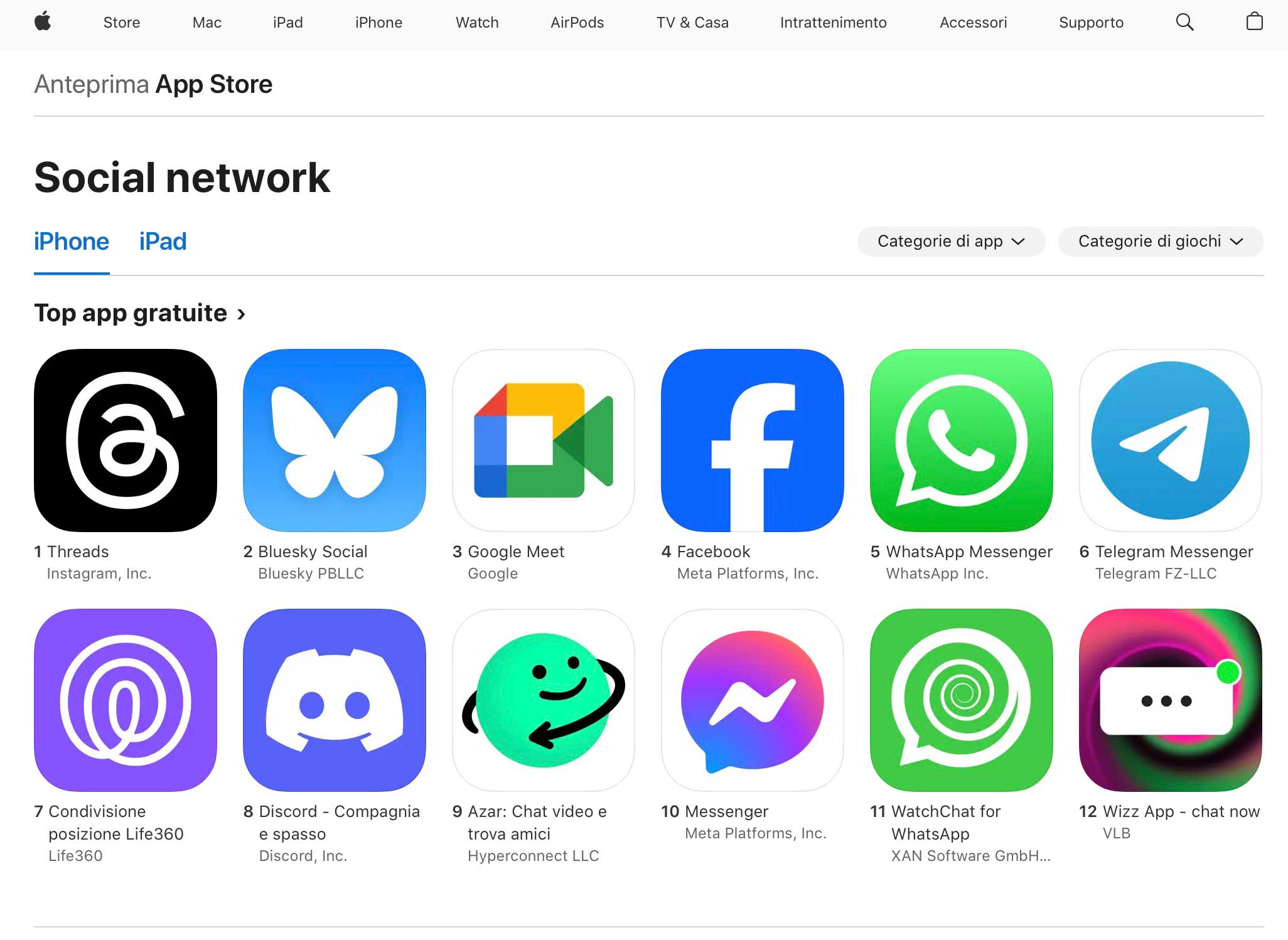Open the Messenger app title link

[726, 811]
